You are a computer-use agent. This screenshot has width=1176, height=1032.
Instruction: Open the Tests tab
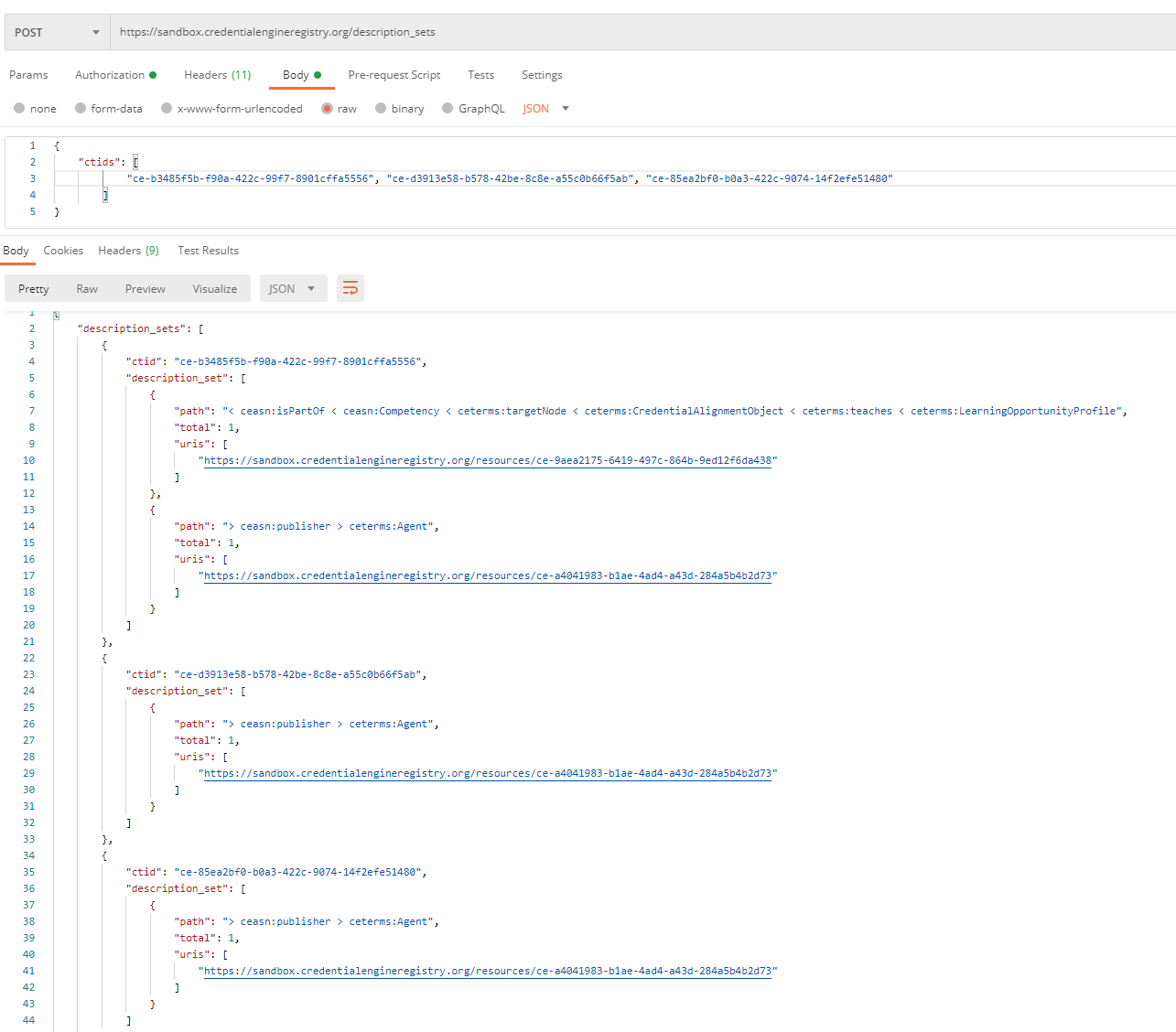pos(480,75)
